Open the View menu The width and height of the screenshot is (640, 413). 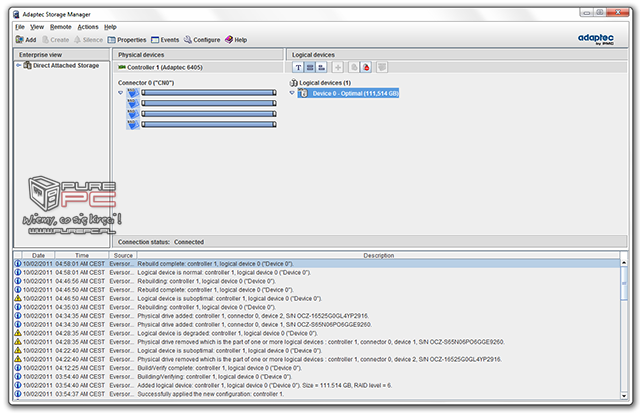click(x=37, y=27)
